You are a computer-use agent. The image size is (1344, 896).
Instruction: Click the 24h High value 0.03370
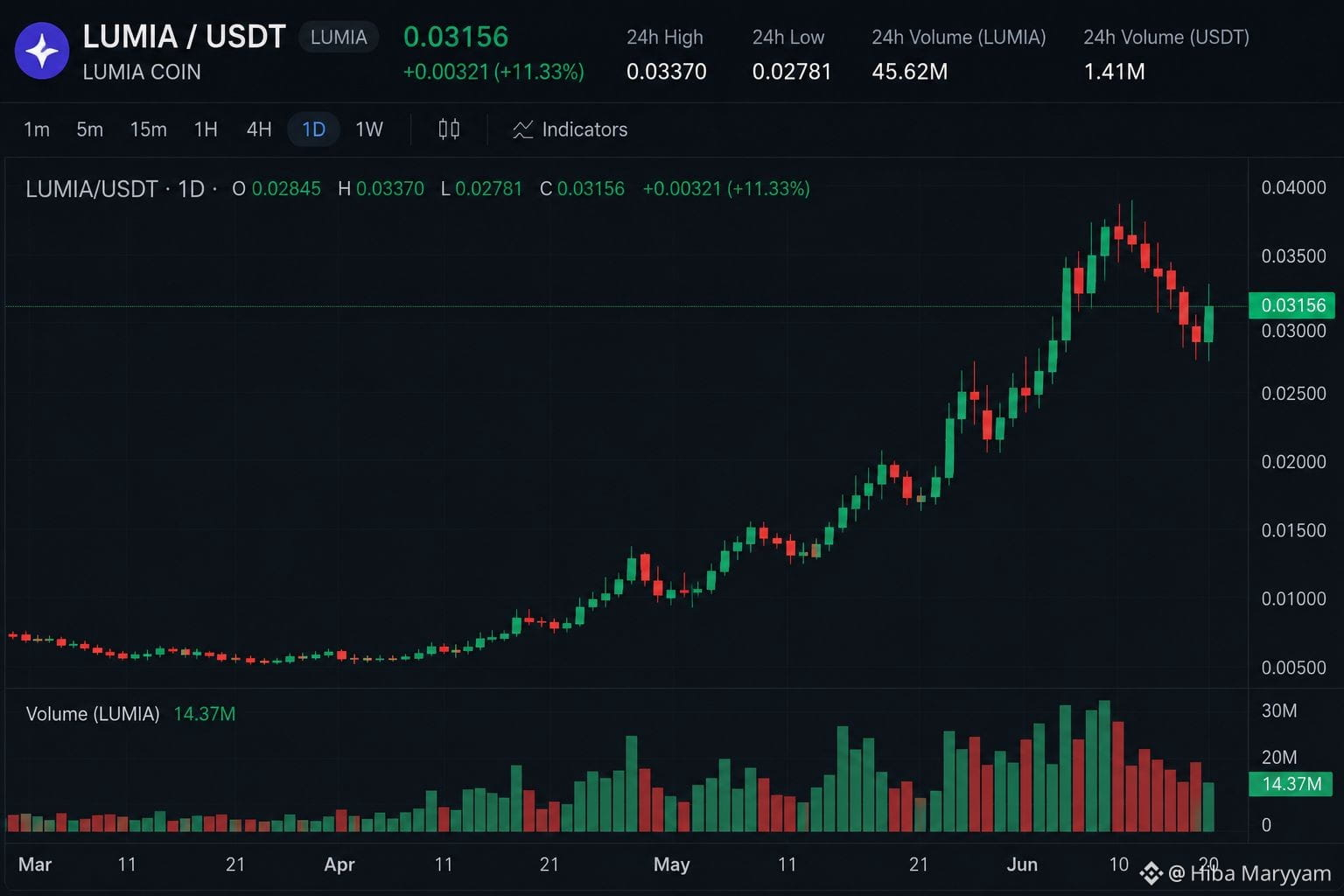[667, 72]
